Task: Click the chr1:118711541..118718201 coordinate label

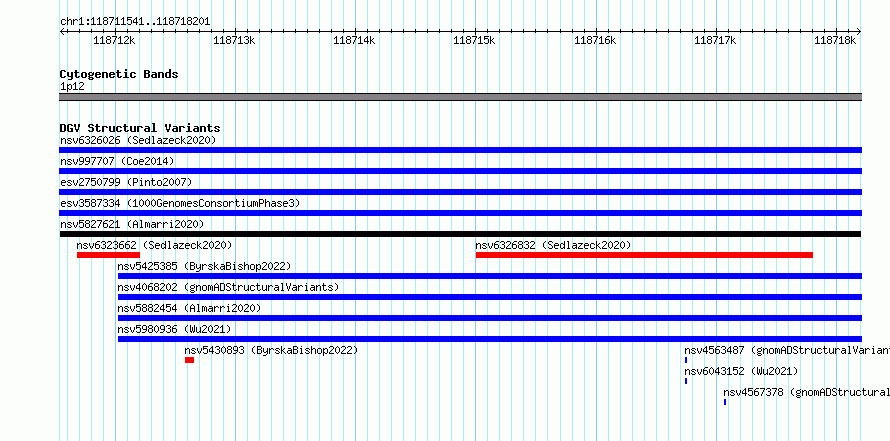Action: pos(135,22)
